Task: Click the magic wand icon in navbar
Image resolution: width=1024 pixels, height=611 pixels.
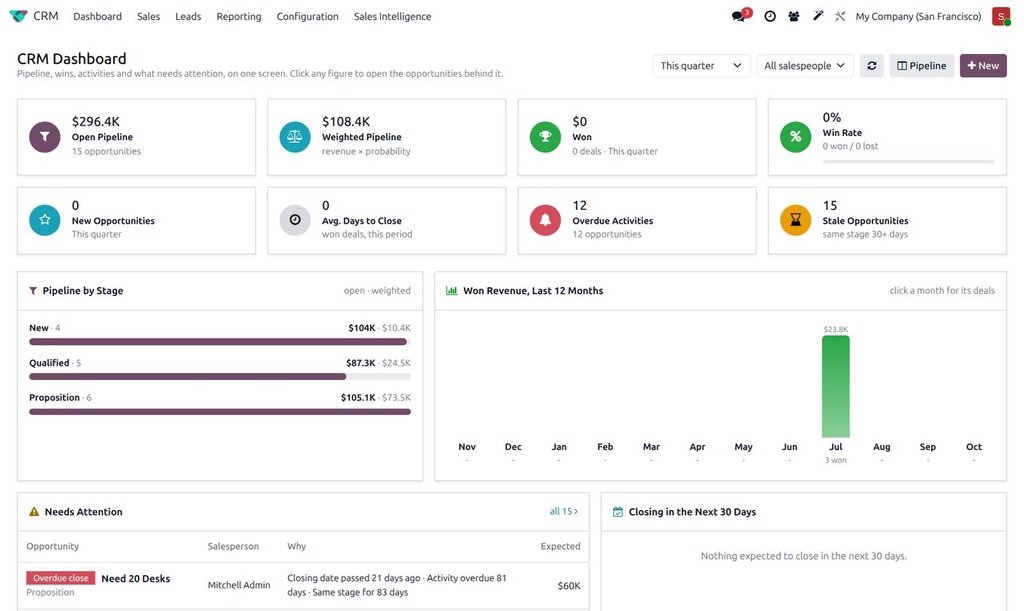Action: [818, 16]
